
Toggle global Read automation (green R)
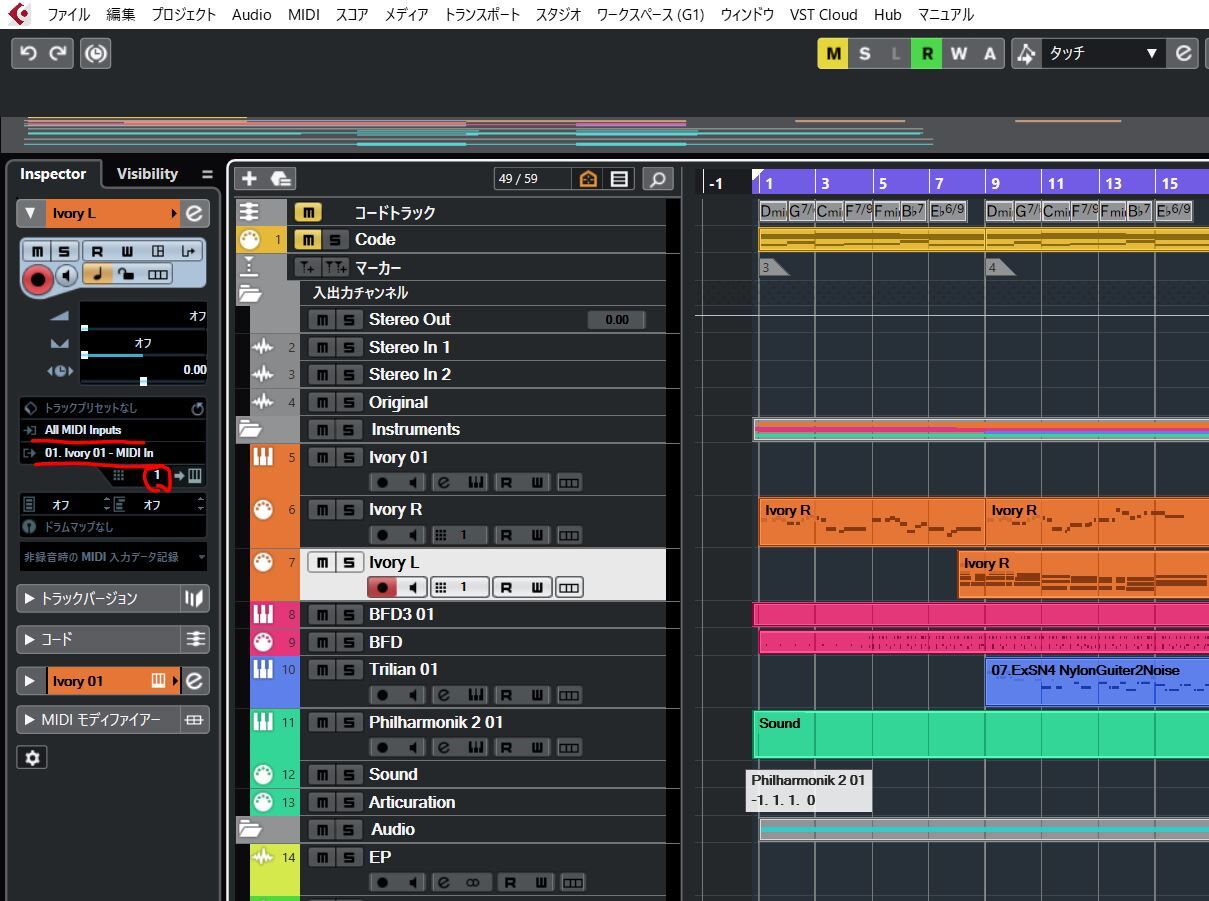pos(928,54)
